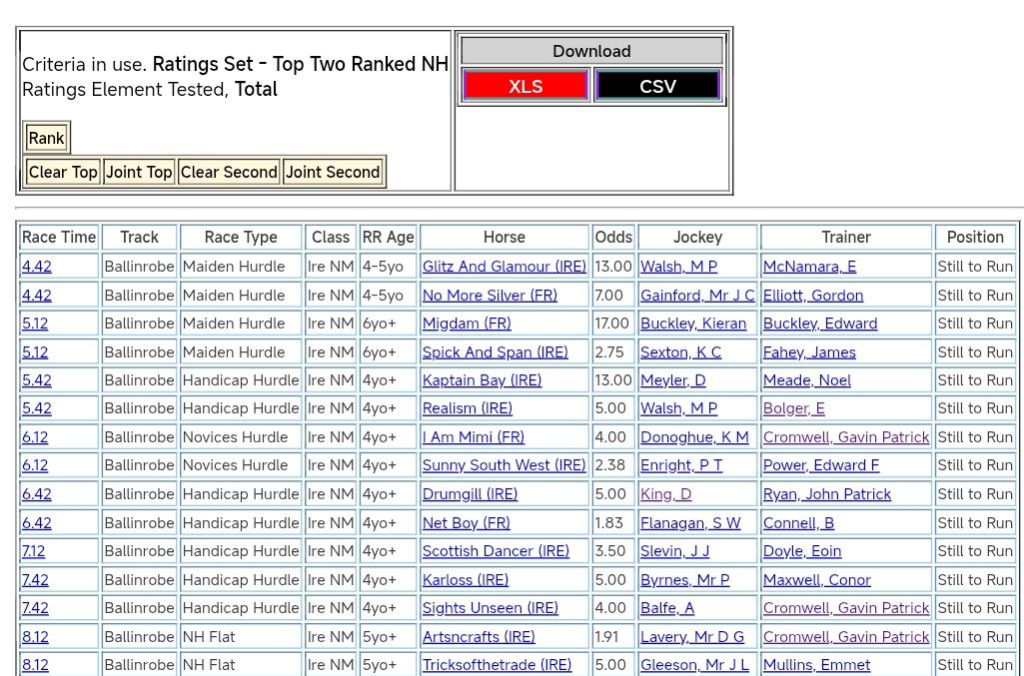Image resolution: width=1024 pixels, height=676 pixels.
Task: Choose the Joint Top filter
Action: pos(139,172)
